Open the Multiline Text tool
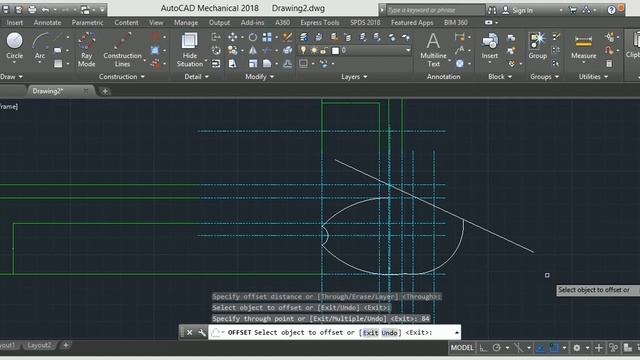 point(433,50)
